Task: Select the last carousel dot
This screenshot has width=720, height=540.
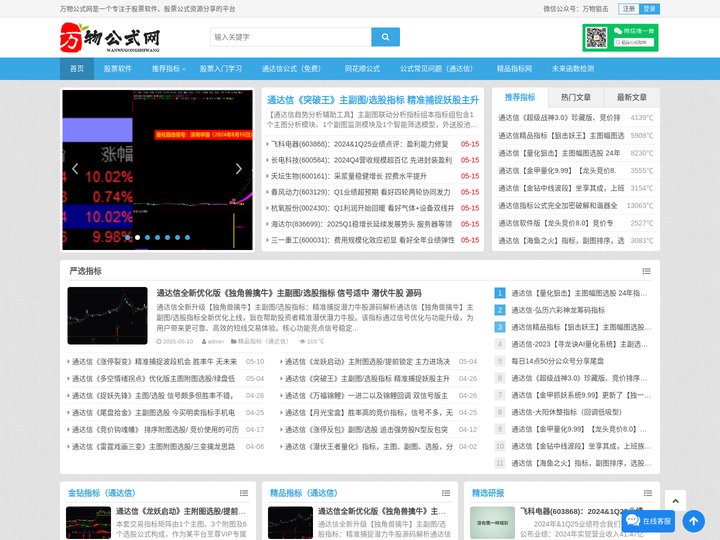Action: [x=187, y=237]
